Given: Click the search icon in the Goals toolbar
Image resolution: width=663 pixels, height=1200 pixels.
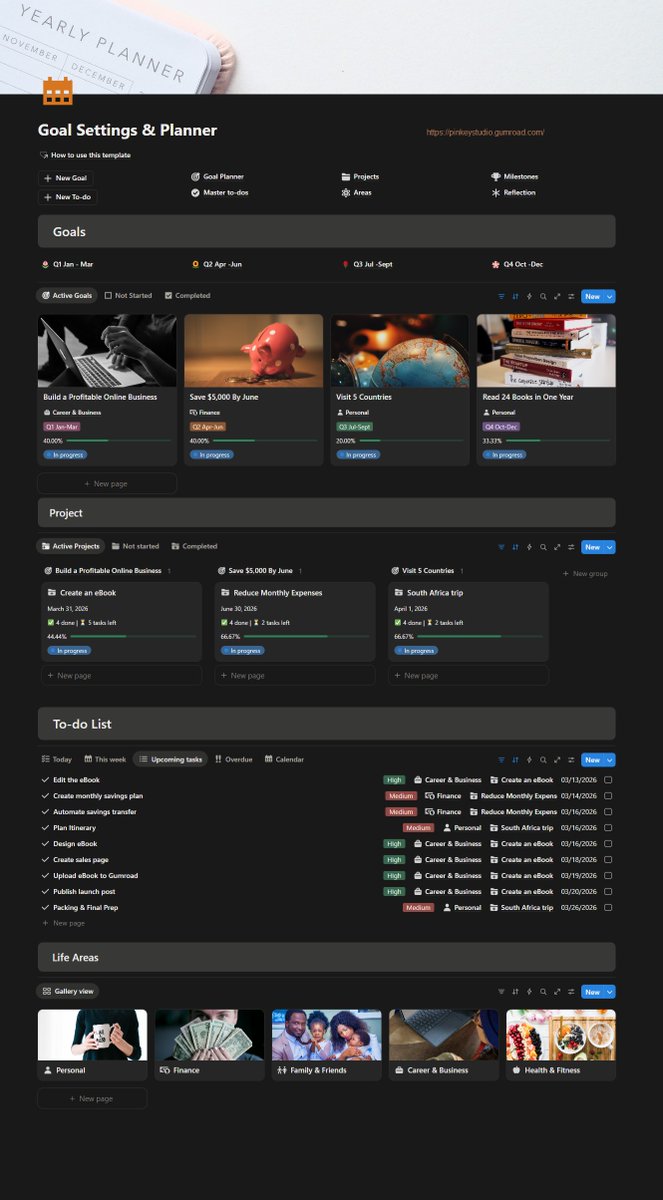Looking at the screenshot, I should 543,296.
